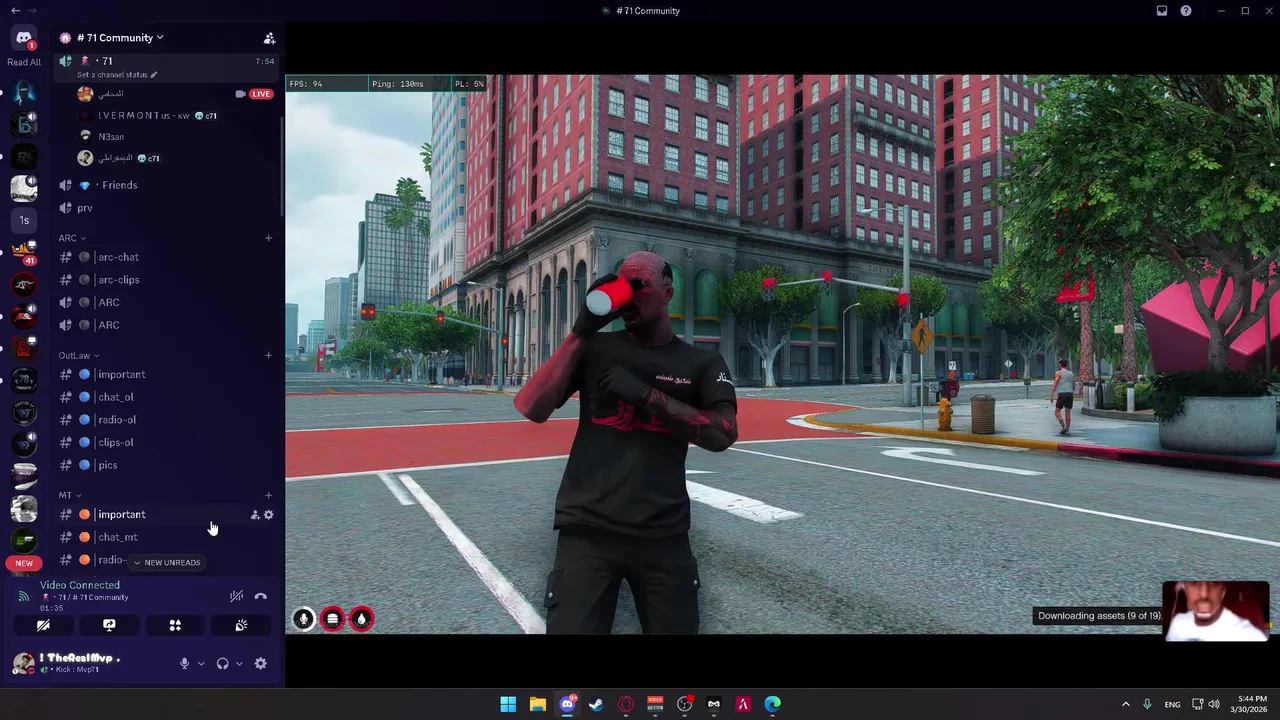
Task: Click share your screen button
Action: (109, 626)
